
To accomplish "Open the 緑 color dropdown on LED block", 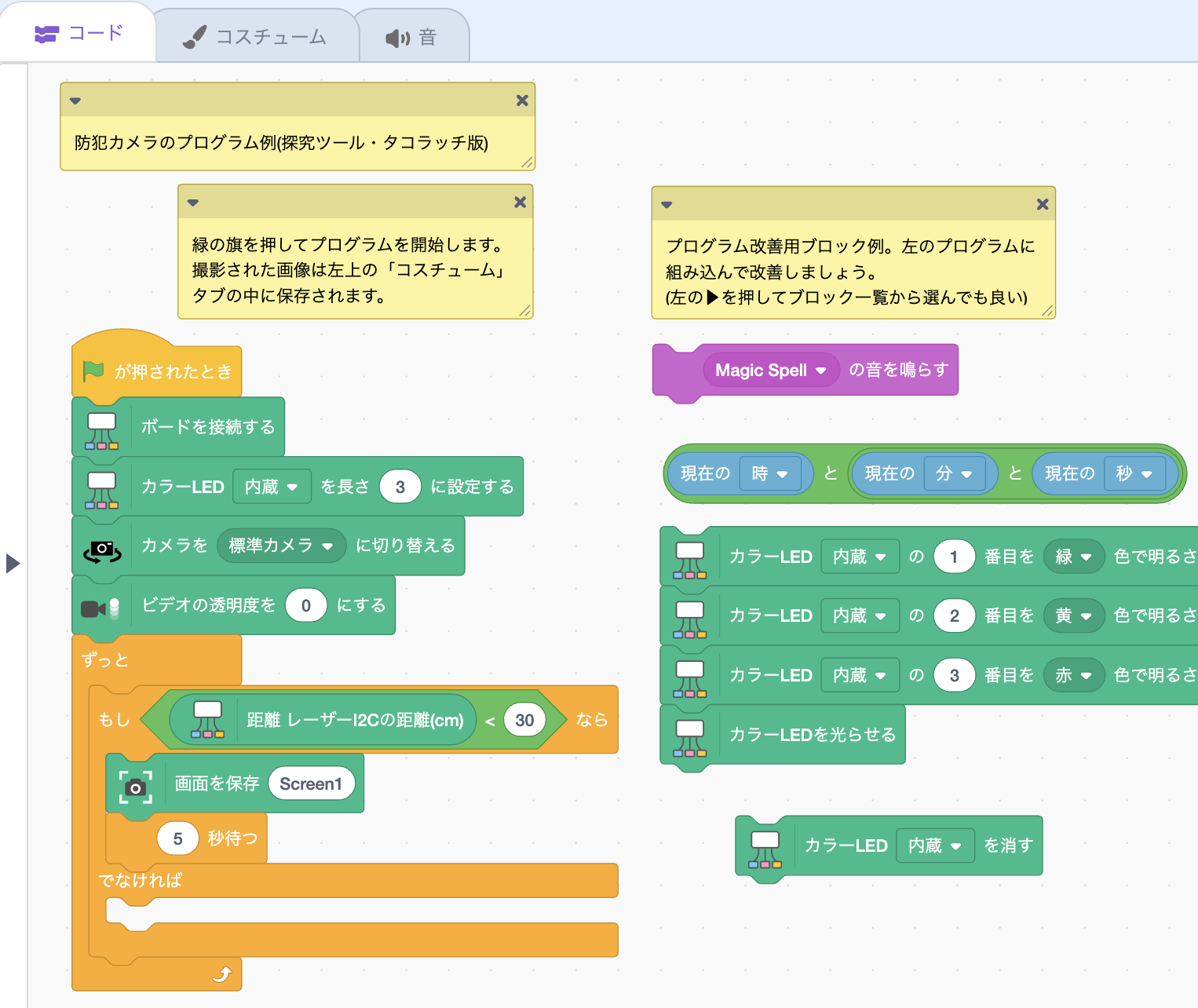I will (x=1086, y=557).
